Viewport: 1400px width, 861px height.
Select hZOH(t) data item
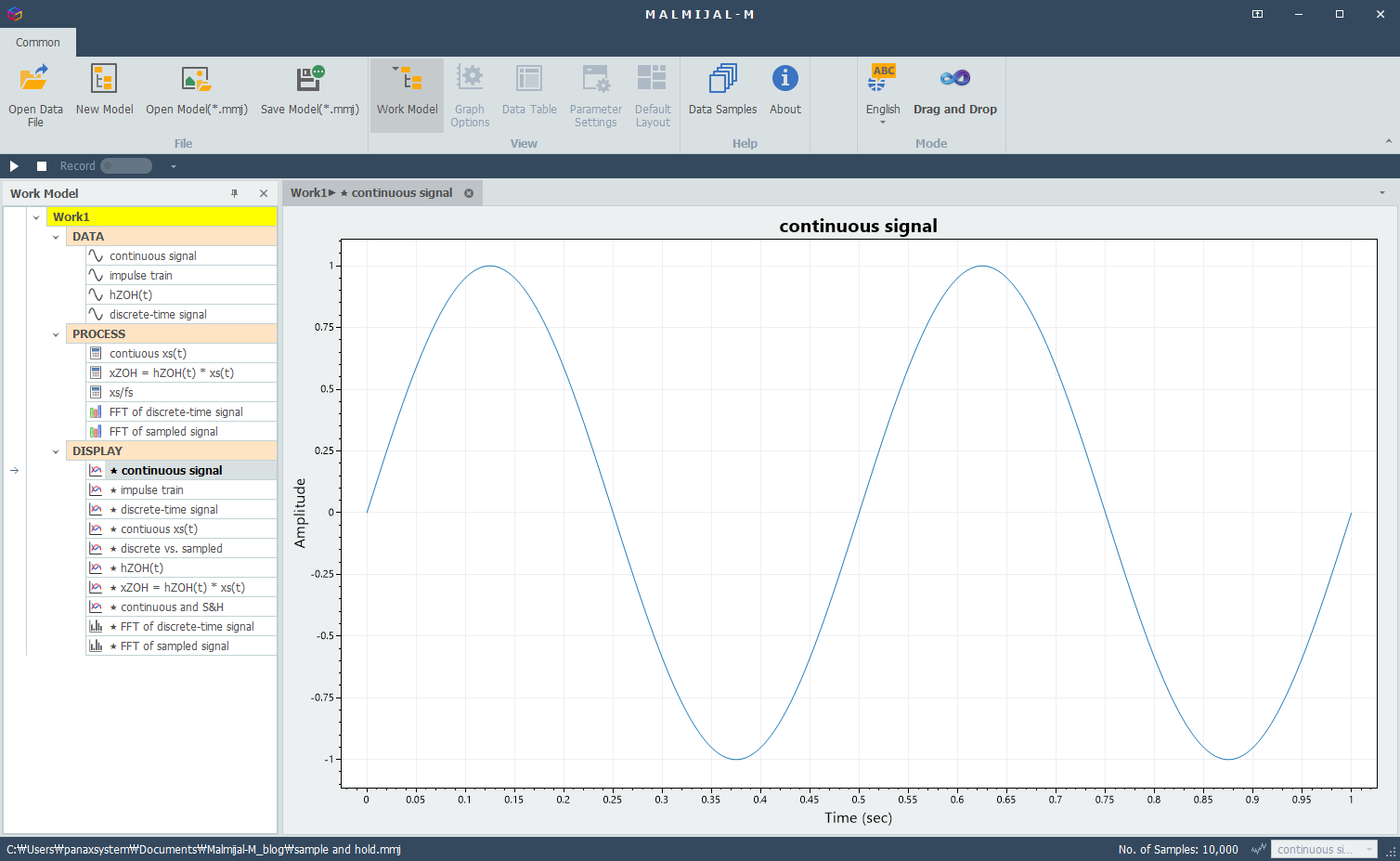click(181, 295)
